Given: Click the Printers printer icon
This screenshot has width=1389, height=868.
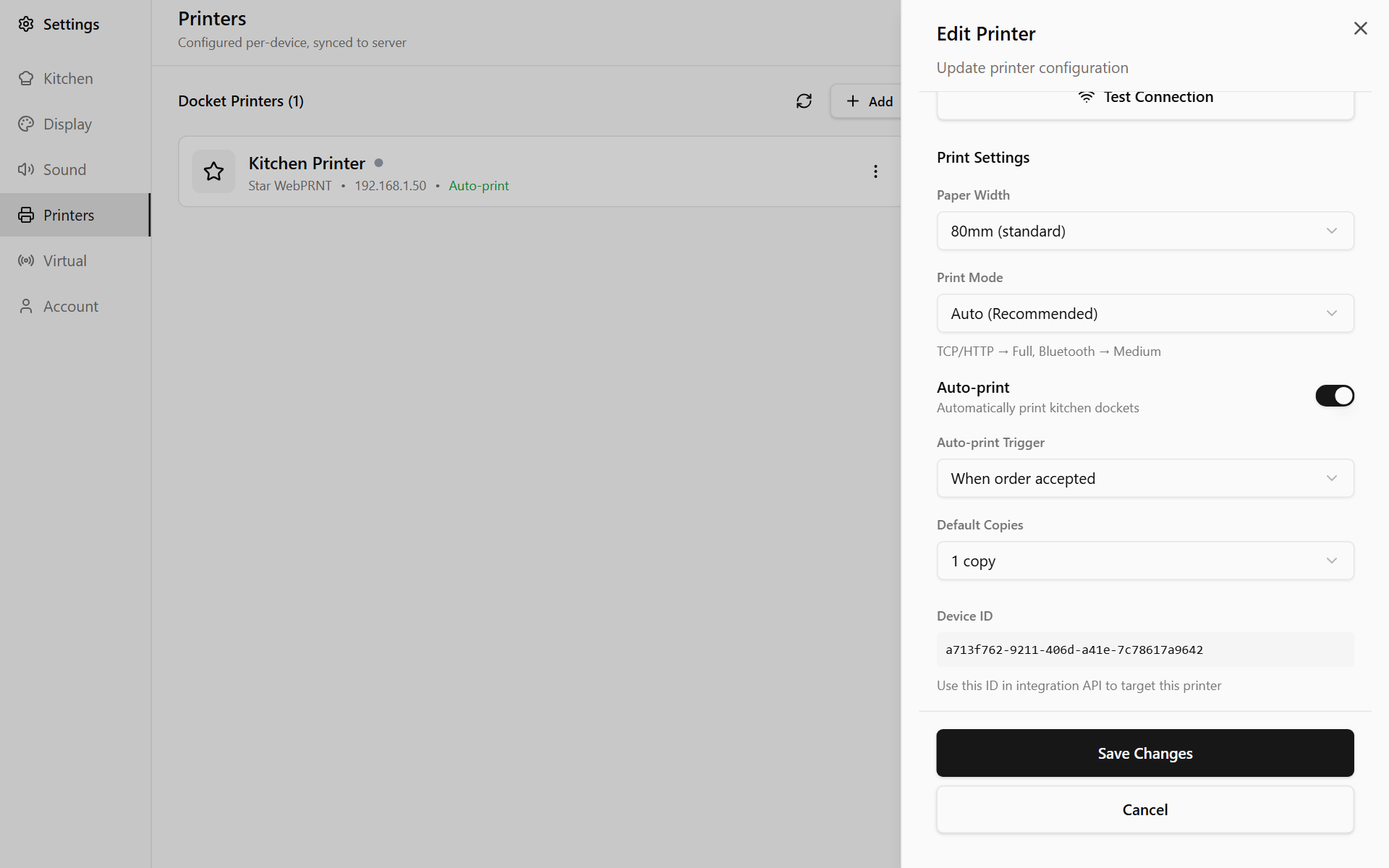Looking at the screenshot, I should [x=26, y=215].
